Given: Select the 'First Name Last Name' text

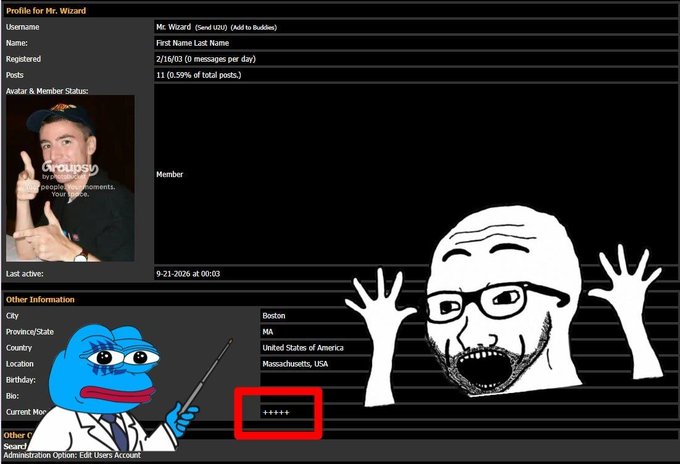Looking at the screenshot, I should click(193, 43).
